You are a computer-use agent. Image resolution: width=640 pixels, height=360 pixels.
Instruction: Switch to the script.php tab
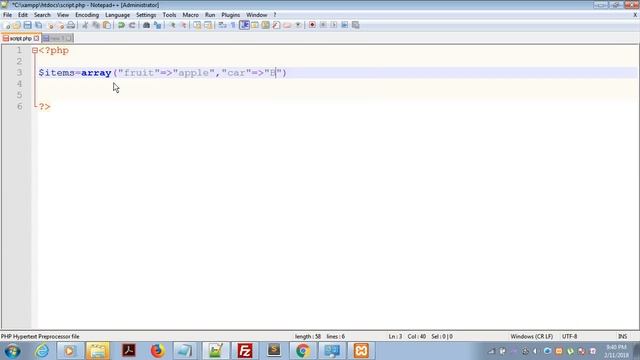[x=20, y=38]
